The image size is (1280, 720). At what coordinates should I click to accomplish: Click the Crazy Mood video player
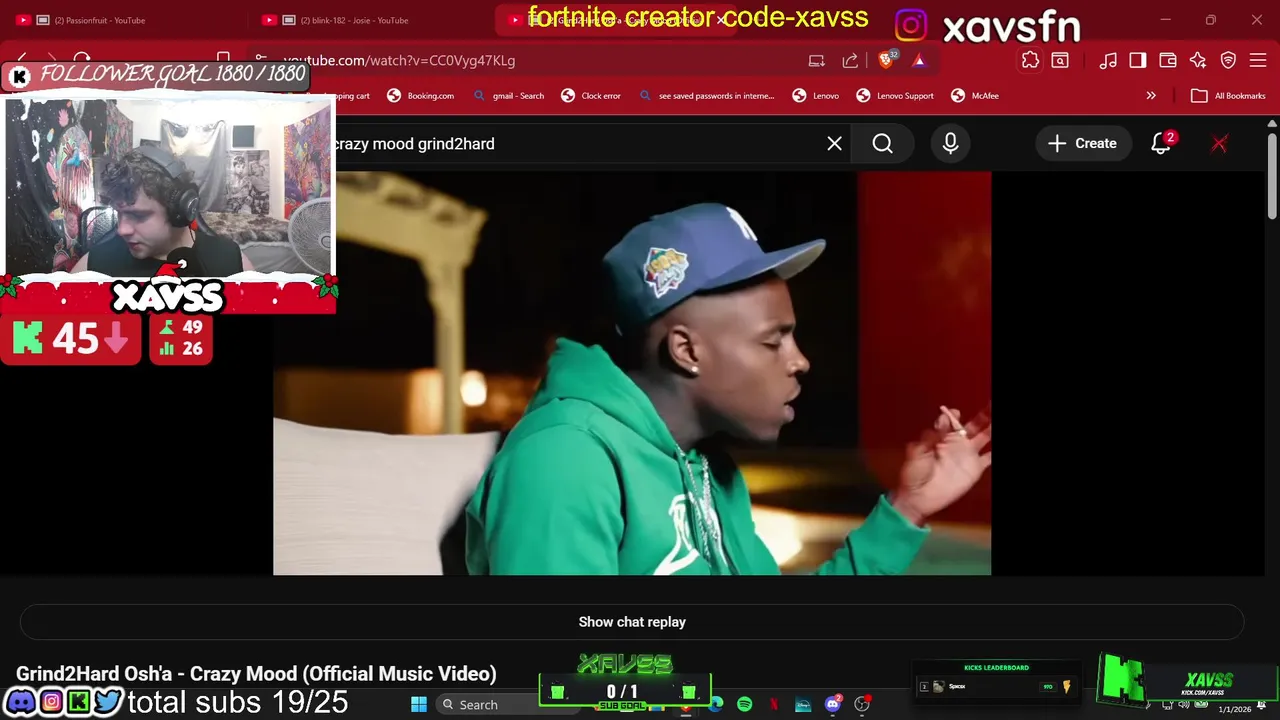click(632, 373)
